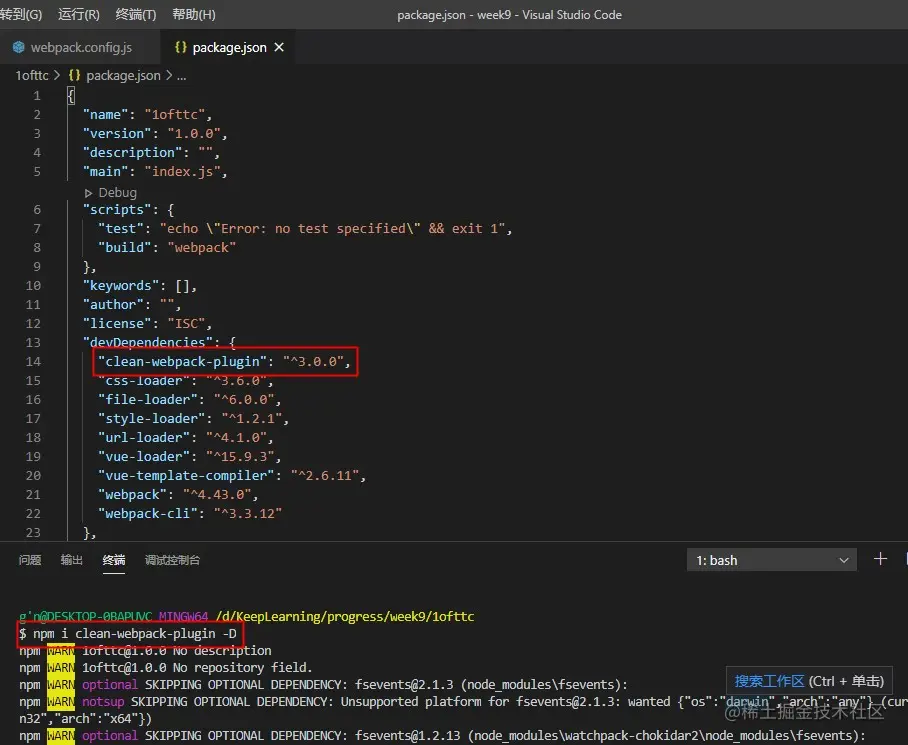Open the Output (输出) panel tab
This screenshot has height=745, width=908.
coord(72,560)
